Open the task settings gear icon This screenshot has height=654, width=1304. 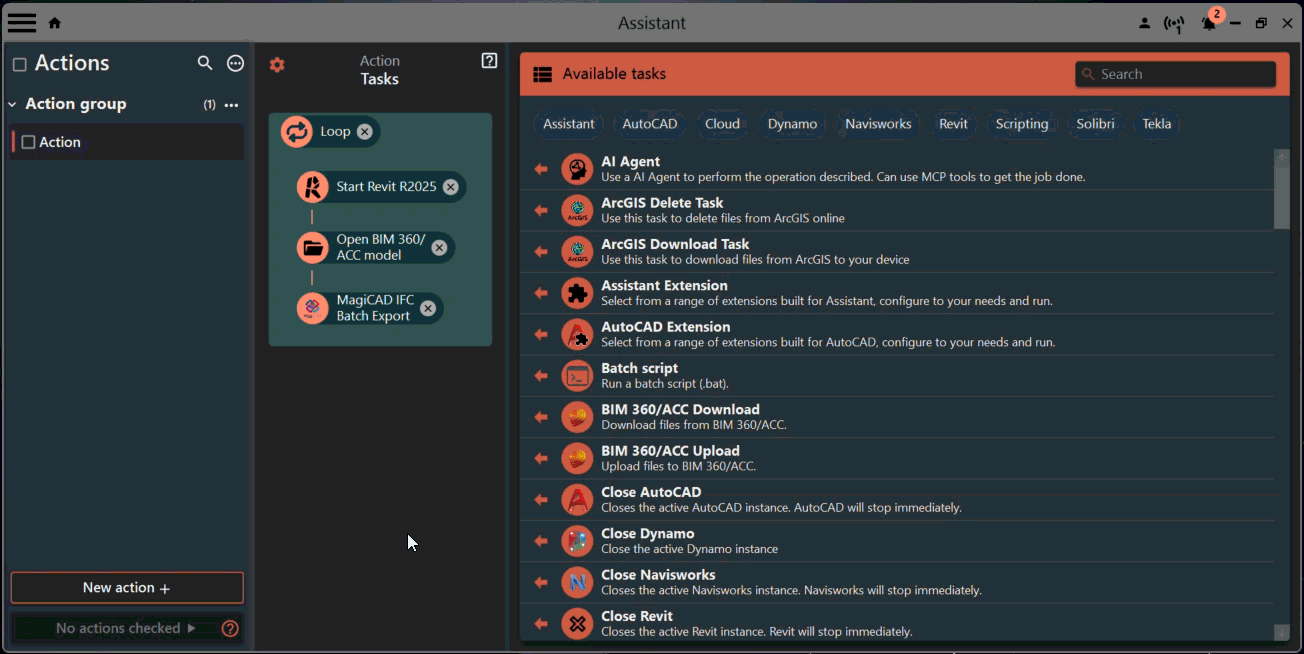point(277,65)
